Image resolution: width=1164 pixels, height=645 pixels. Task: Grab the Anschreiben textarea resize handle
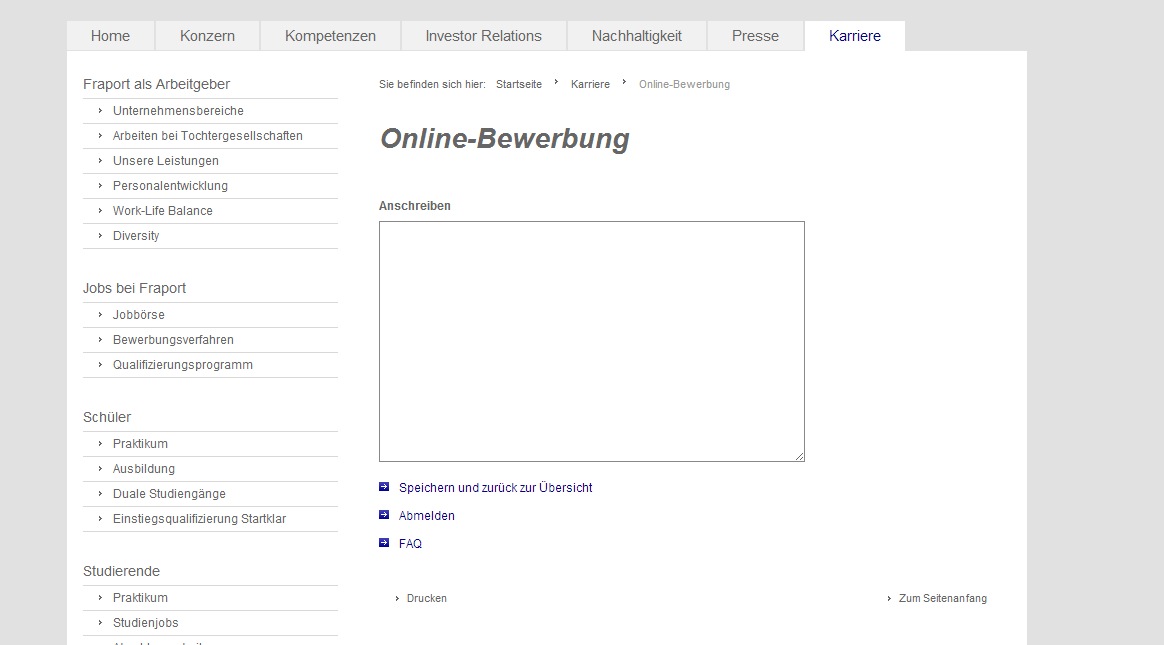799,456
